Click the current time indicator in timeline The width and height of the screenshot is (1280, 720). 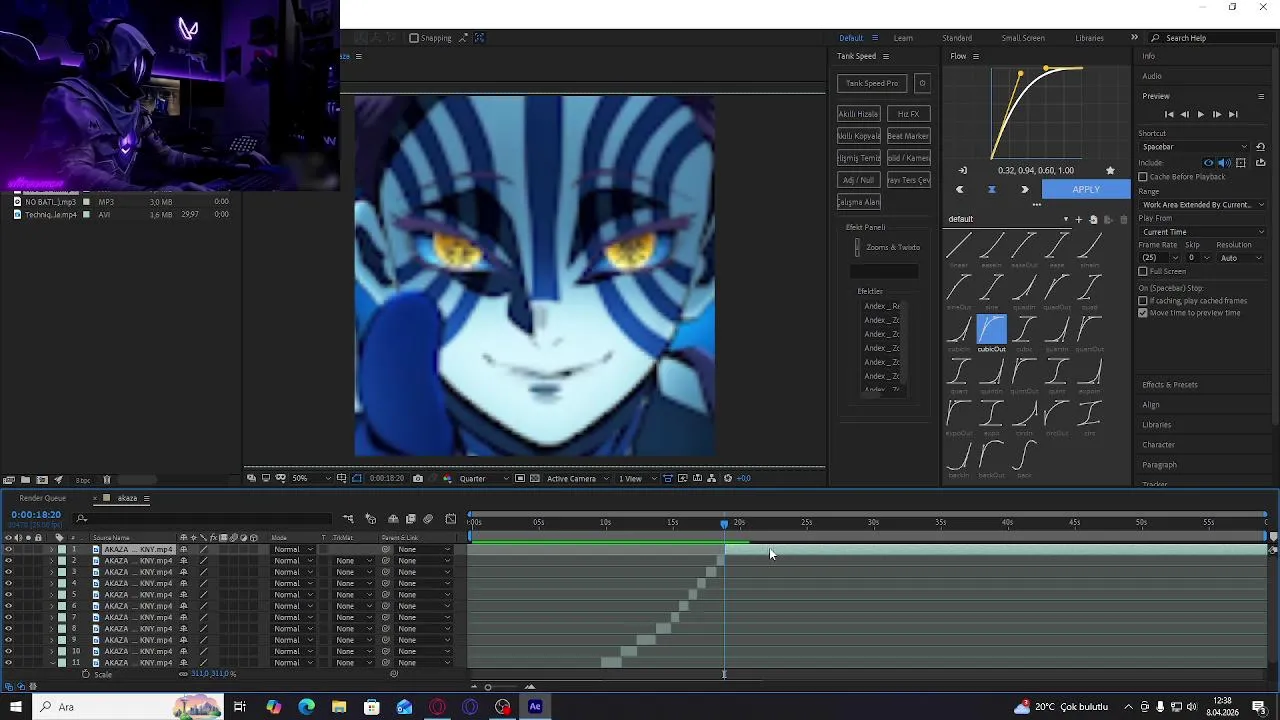(724, 523)
